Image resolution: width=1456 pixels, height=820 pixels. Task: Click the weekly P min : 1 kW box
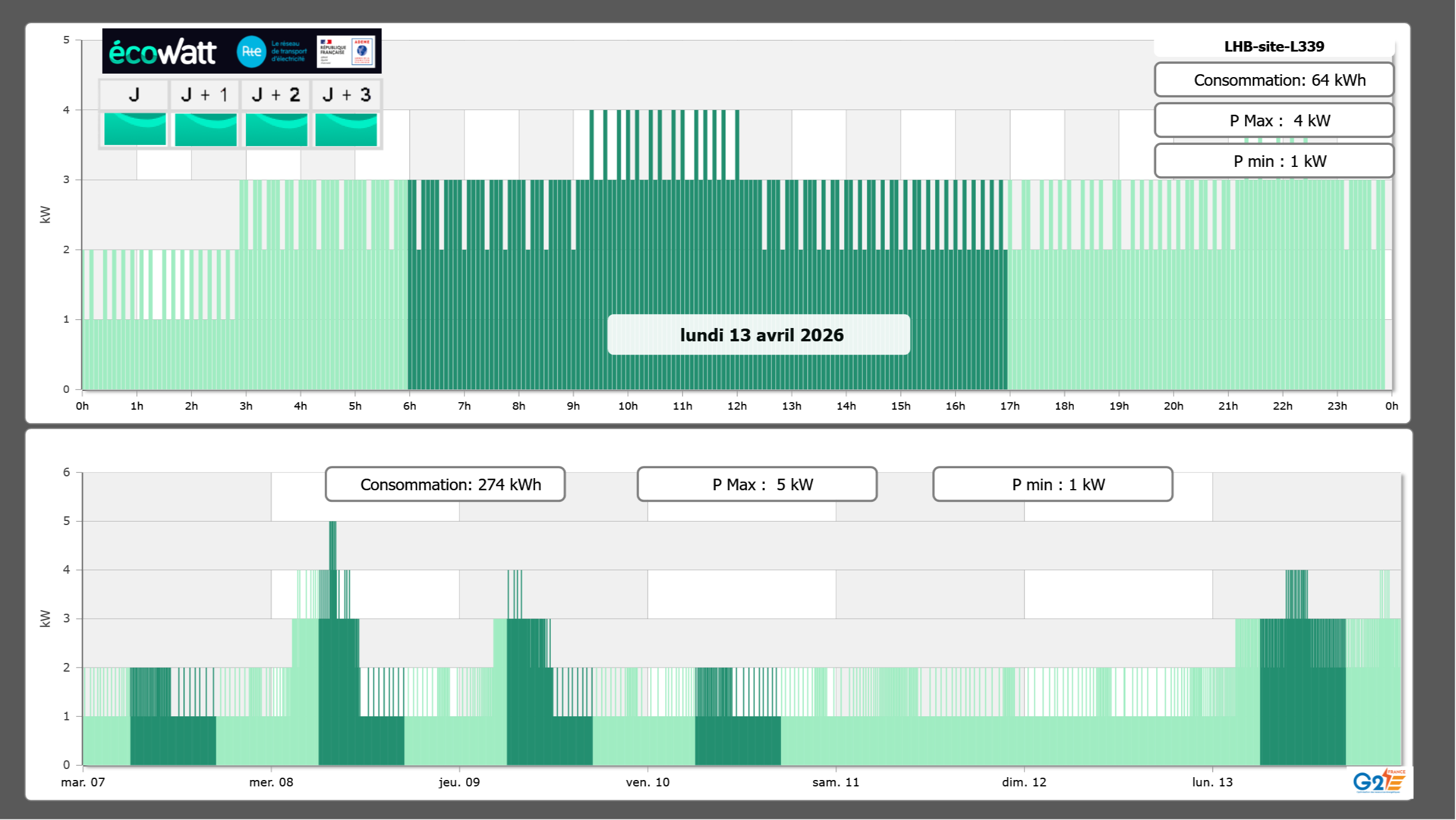[1052, 484]
